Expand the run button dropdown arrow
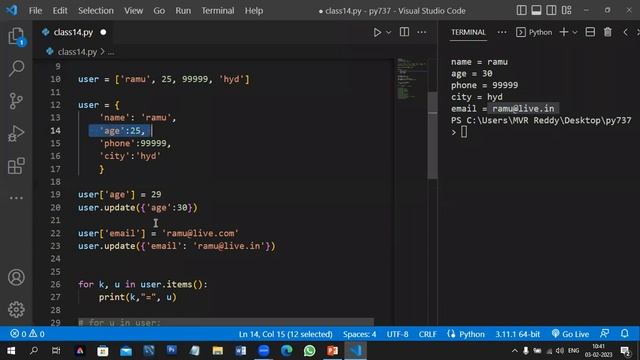This screenshot has height=360, width=640. coord(389,32)
